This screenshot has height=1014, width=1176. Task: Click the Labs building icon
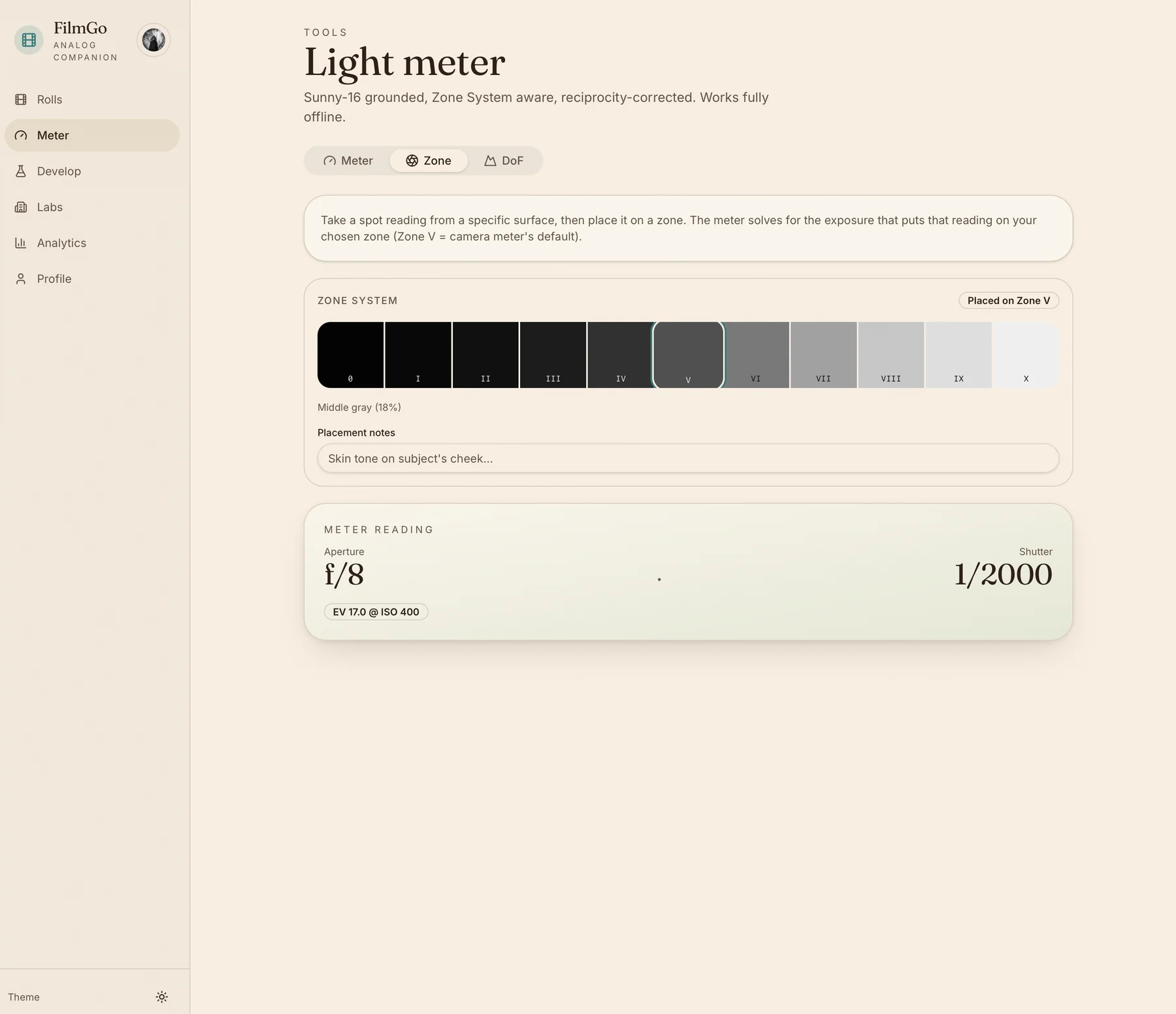pos(21,207)
